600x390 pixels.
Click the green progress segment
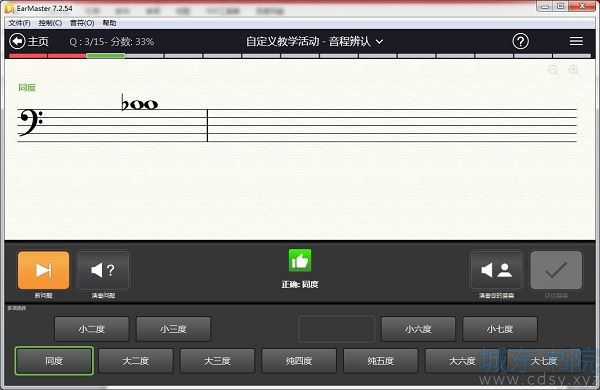point(106,56)
